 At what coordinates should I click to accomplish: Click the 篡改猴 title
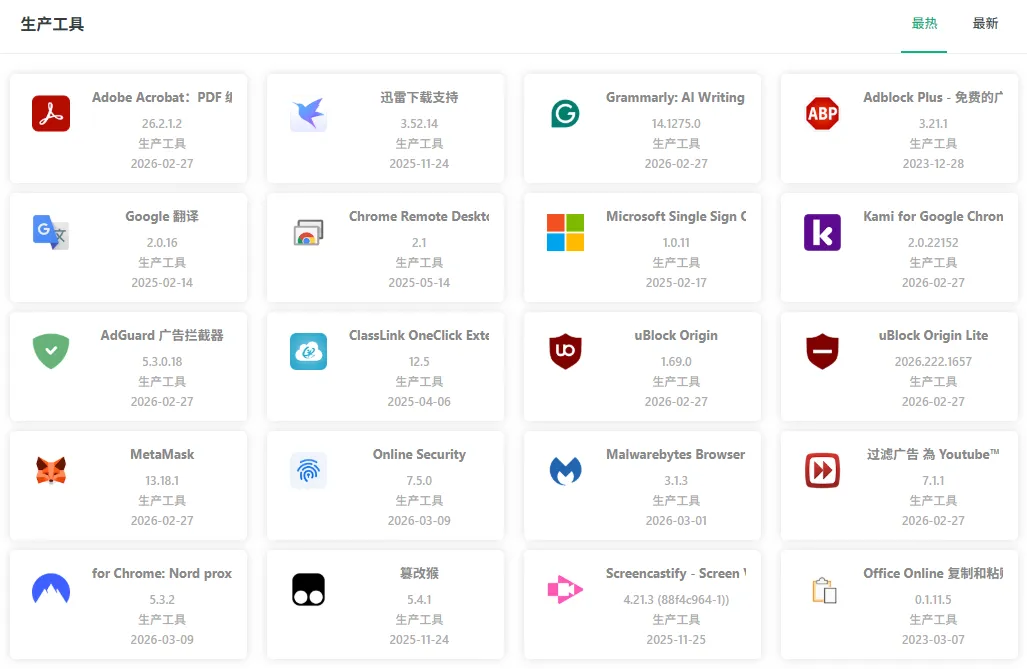coord(419,573)
